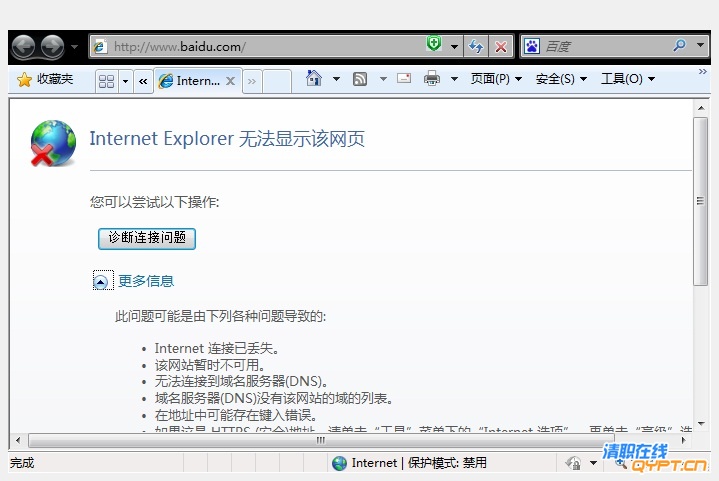
Task: Click the browser Back arrow button
Action: 23,47
